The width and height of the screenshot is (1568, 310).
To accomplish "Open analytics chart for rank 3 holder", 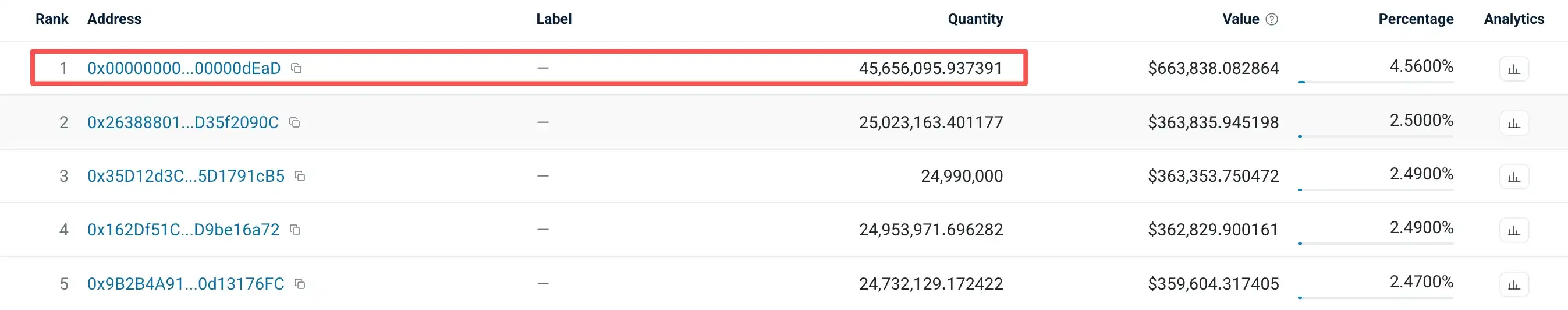I will [x=1514, y=177].
